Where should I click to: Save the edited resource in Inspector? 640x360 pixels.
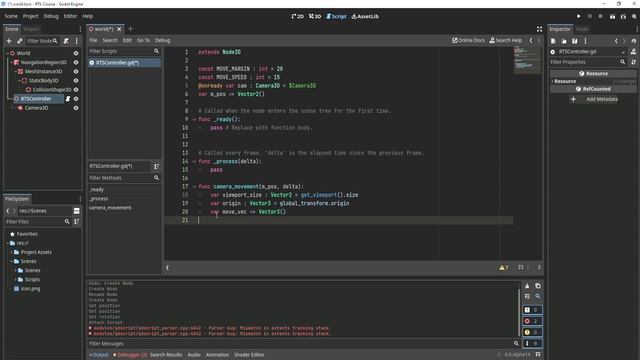tap(574, 41)
